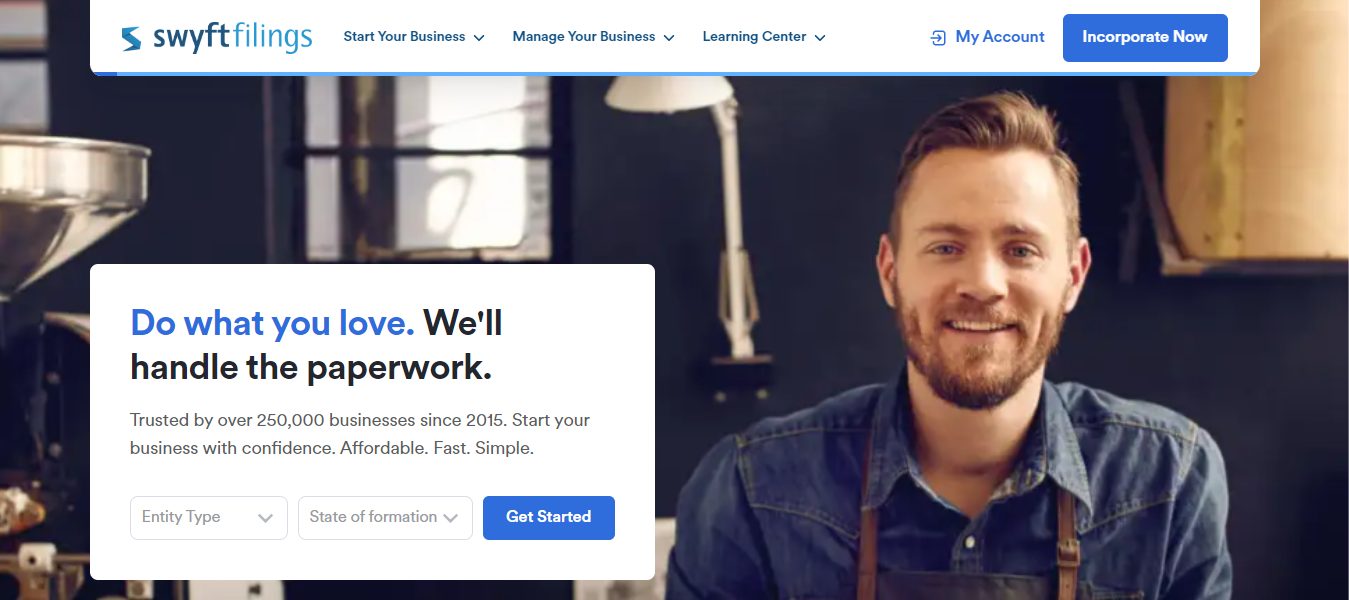Click the blue progress line under the navbar
Viewport: 1349px width, 600px height.
coord(675,74)
